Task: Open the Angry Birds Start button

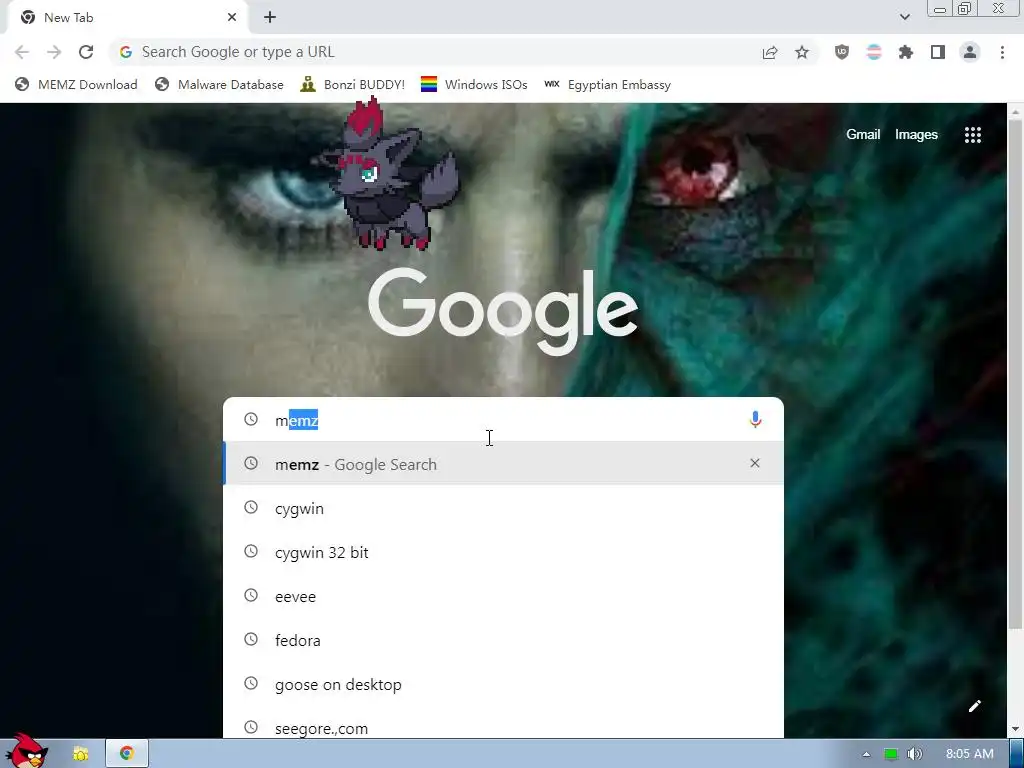Action: pyautogui.click(x=25, y=750)
